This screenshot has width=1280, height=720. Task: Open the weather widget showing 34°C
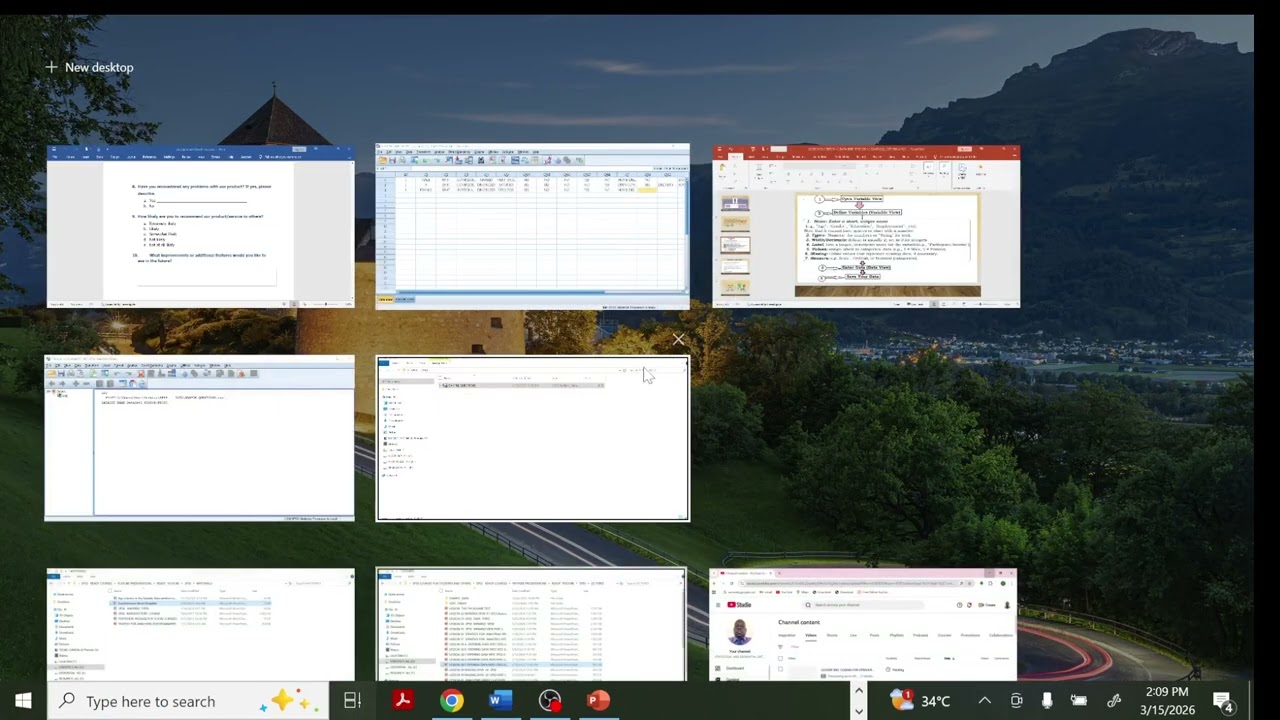point(920,701)
